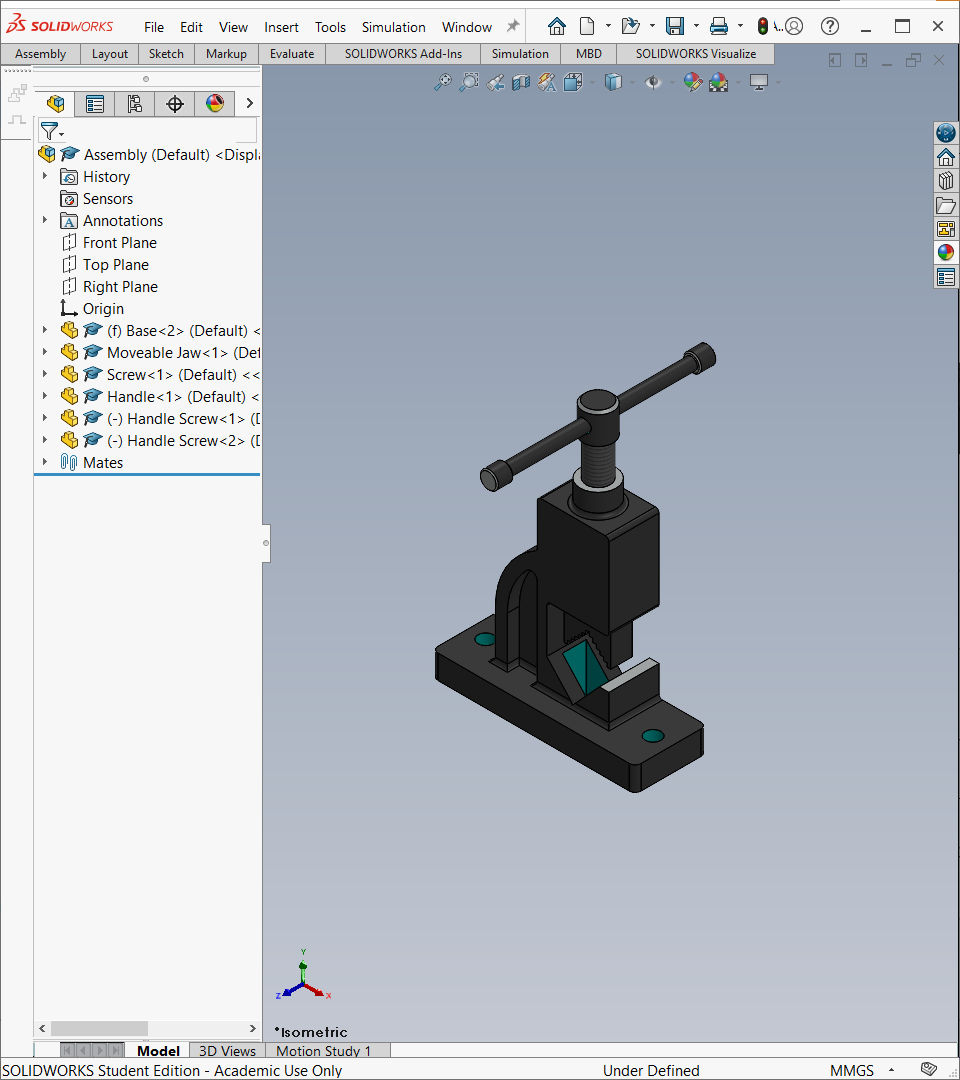Open Appearances tab in right task pane
Screen dimensions: 960x1080
[946, 253]
